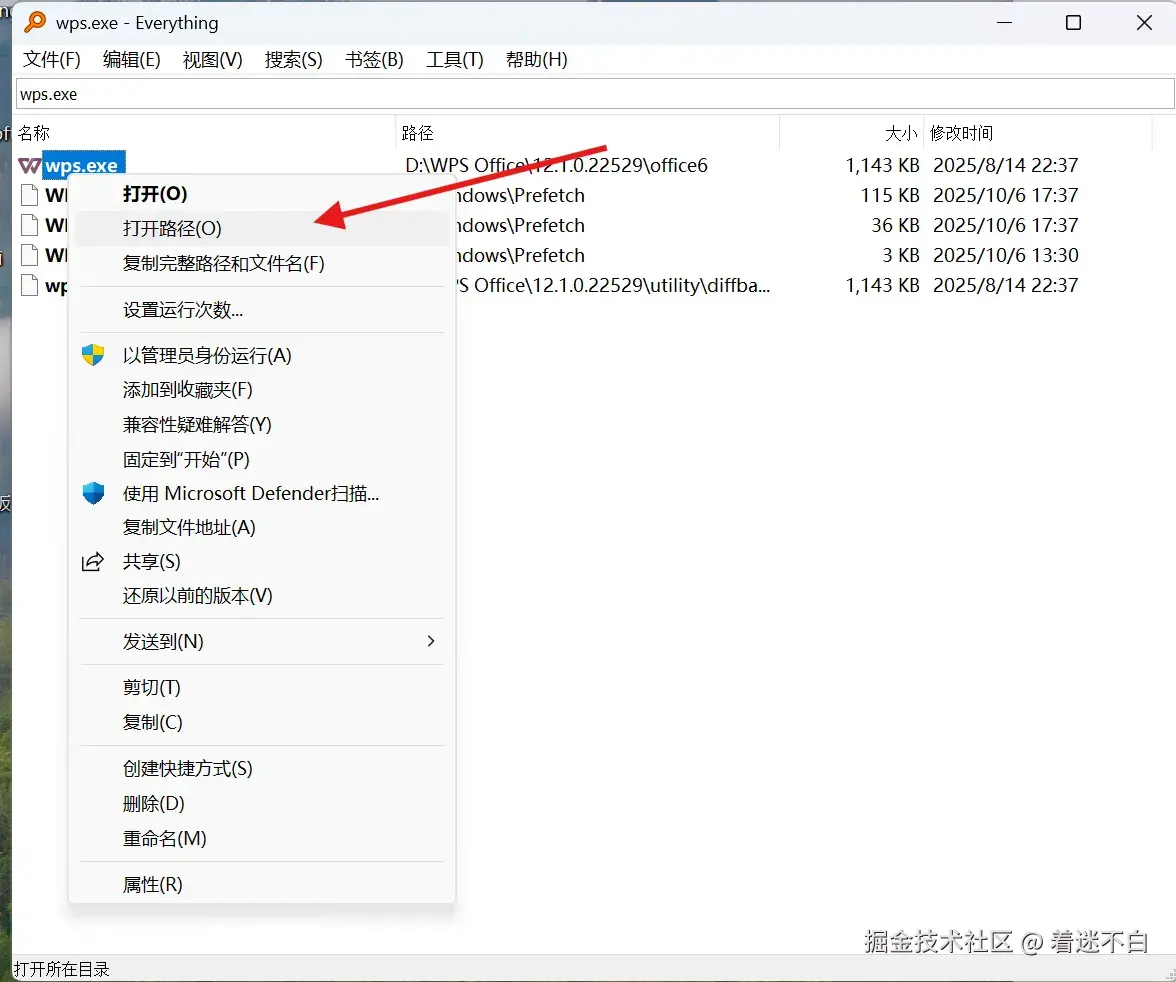The height and width of the screenshot is (982, 1176).
Task: Select the highlighted wps.exe file name
Action: coord(83,165)
